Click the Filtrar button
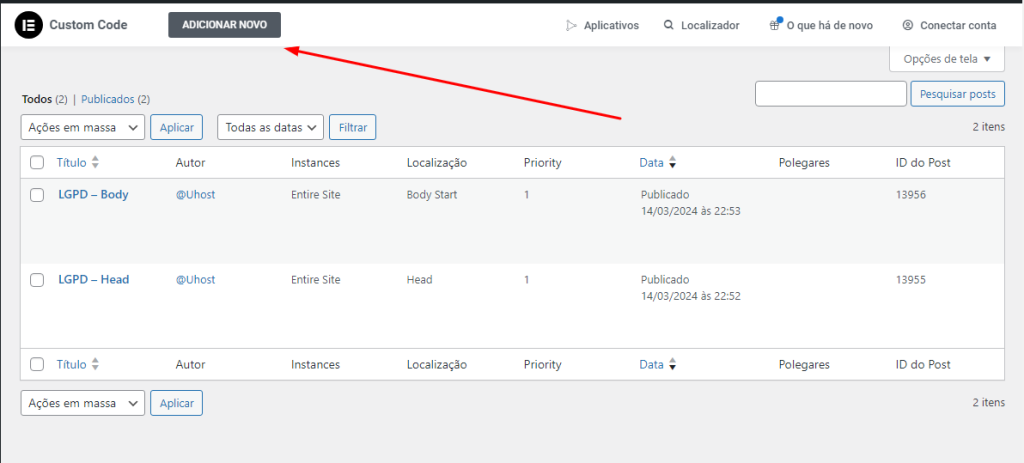The height and width of the screenshot is (463, 1024). pos(353,127)
